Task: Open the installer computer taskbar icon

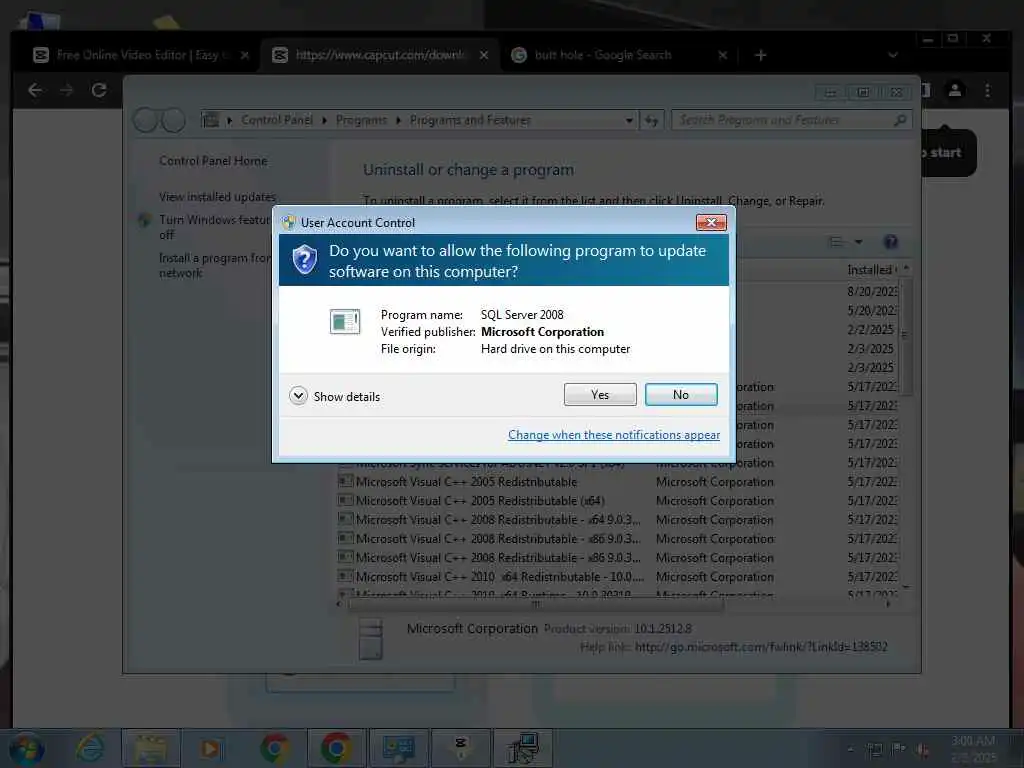Action: (x=523, y=748)
